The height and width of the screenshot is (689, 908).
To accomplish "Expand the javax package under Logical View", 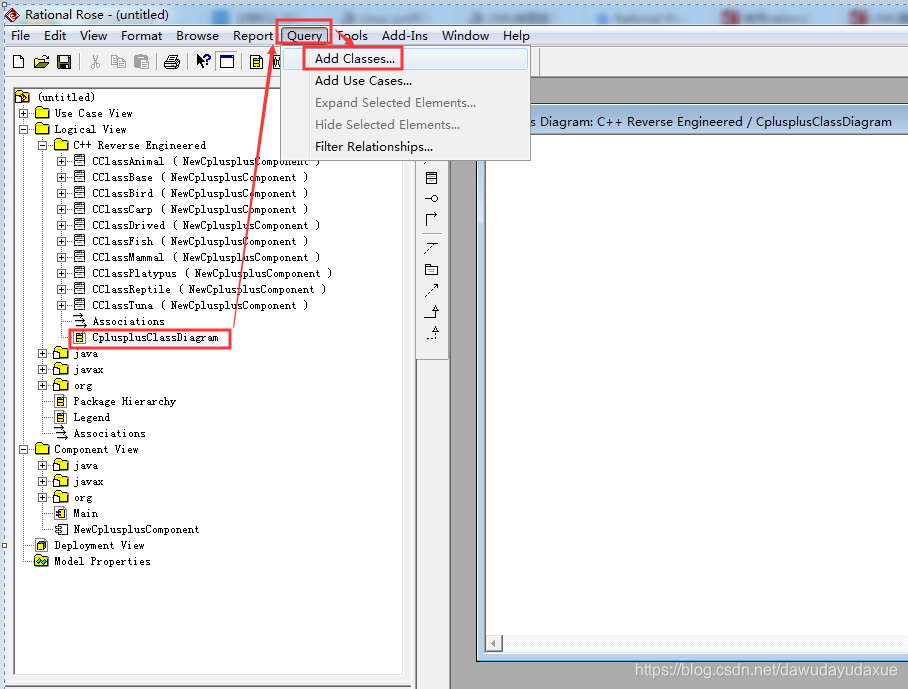I will click(x=42, y=369).
